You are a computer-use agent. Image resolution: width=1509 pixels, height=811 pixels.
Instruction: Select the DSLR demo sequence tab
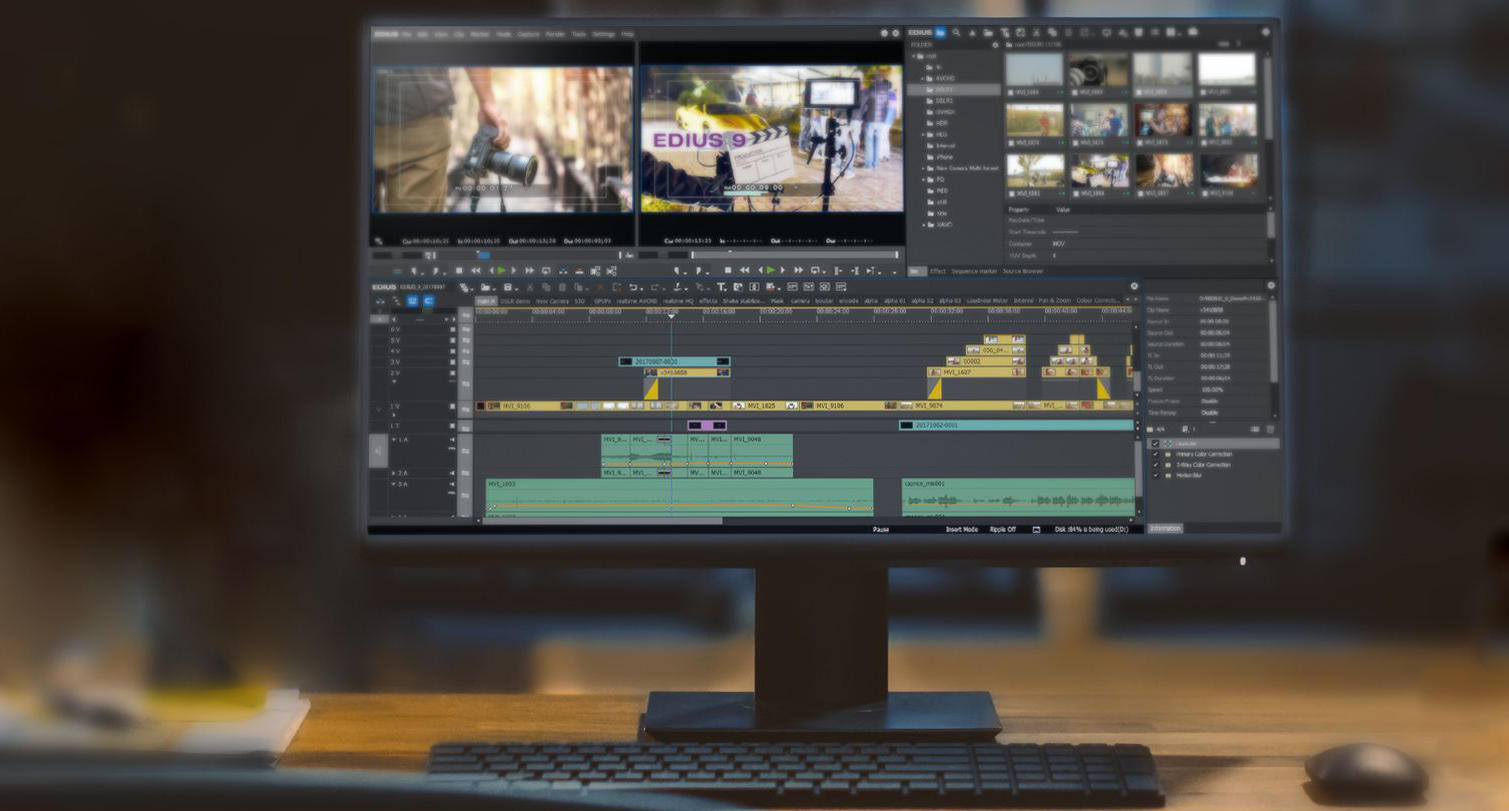(x=516, y=300)
